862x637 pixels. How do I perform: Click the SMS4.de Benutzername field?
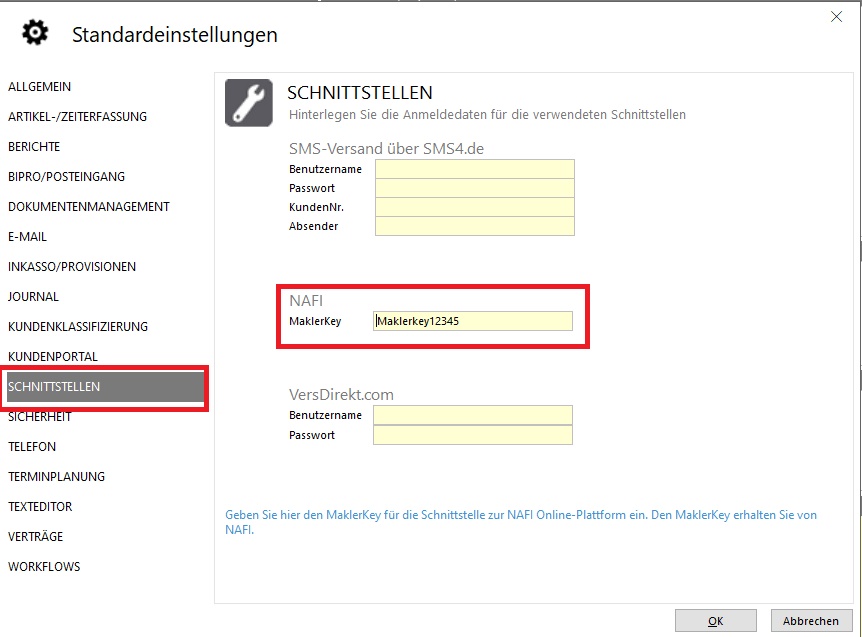[475, 169]
